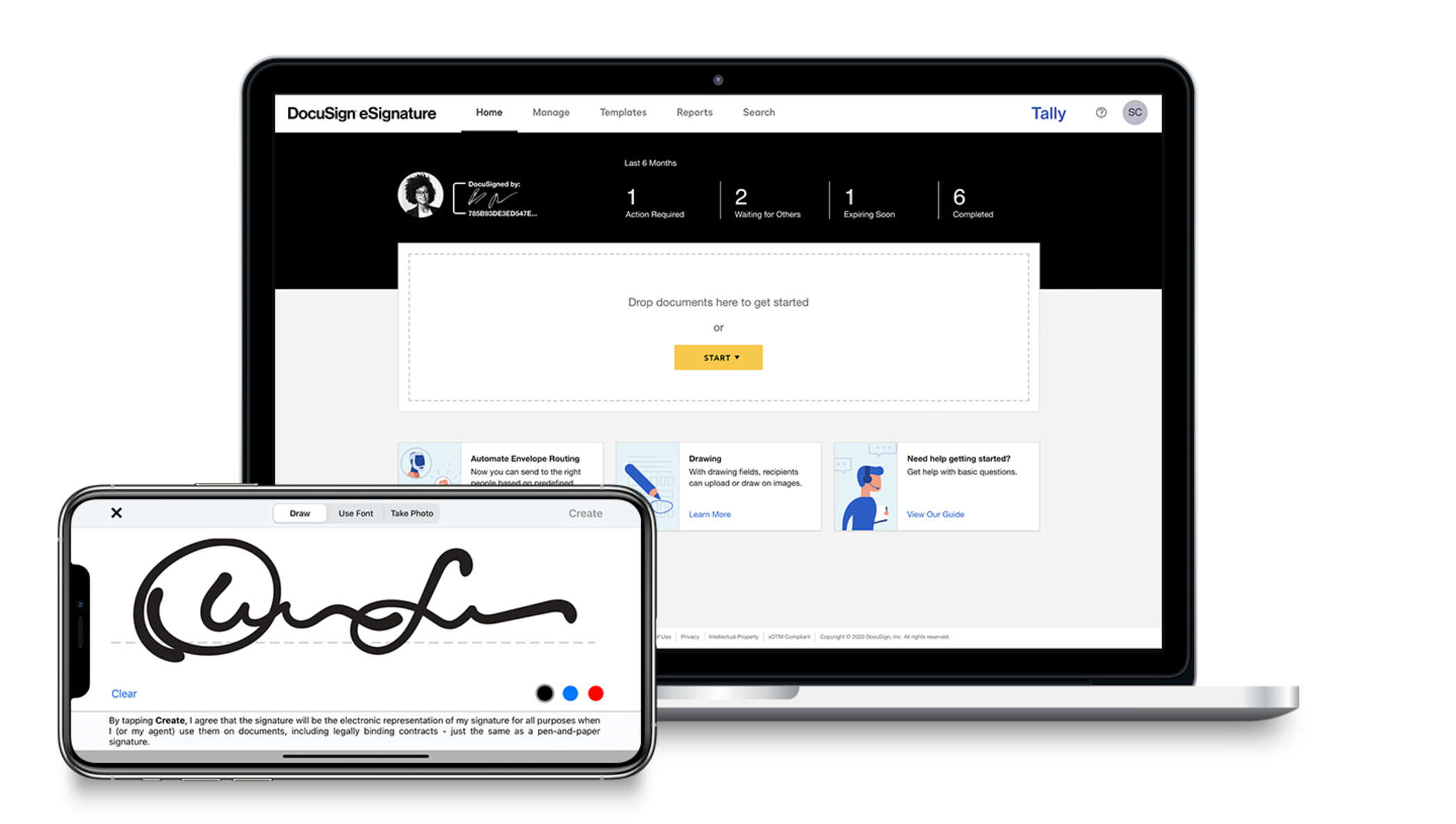Click the Search navigation menu item
This screenshot has height=824, width=1456.
(760, 112)
